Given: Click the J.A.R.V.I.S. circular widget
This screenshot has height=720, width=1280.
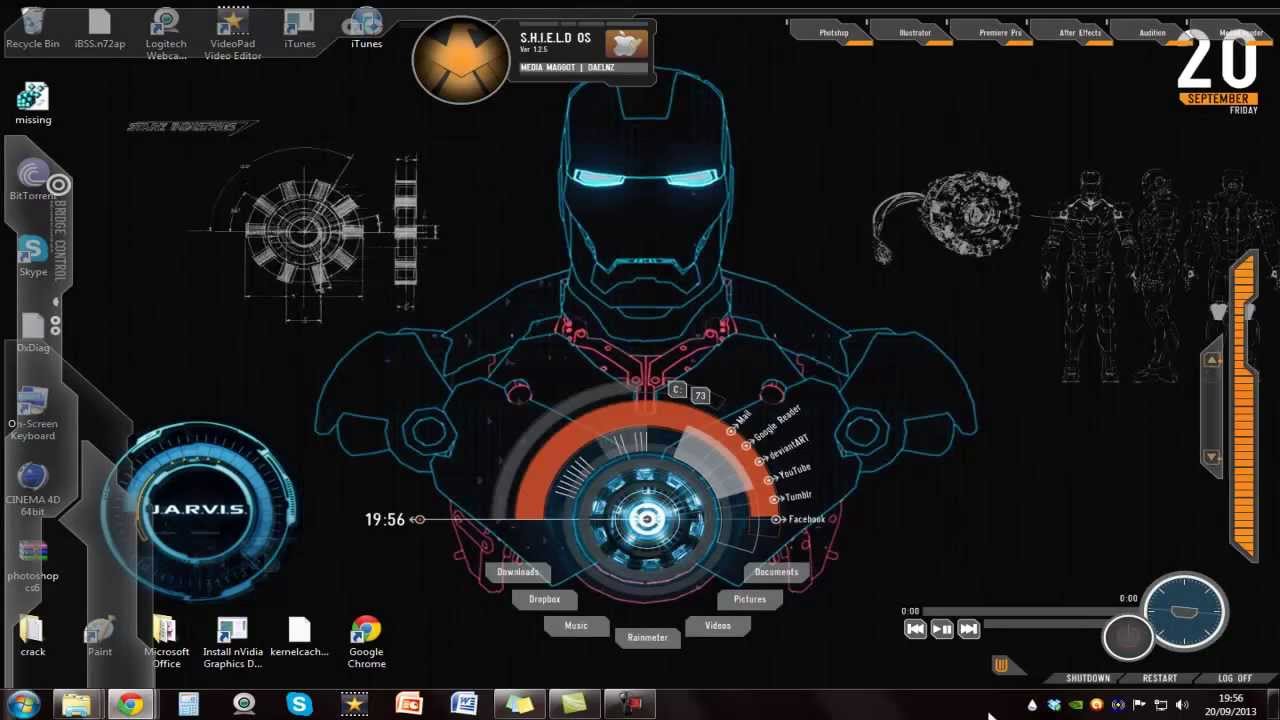Looking at the screenshot, I should click(198, 510).
